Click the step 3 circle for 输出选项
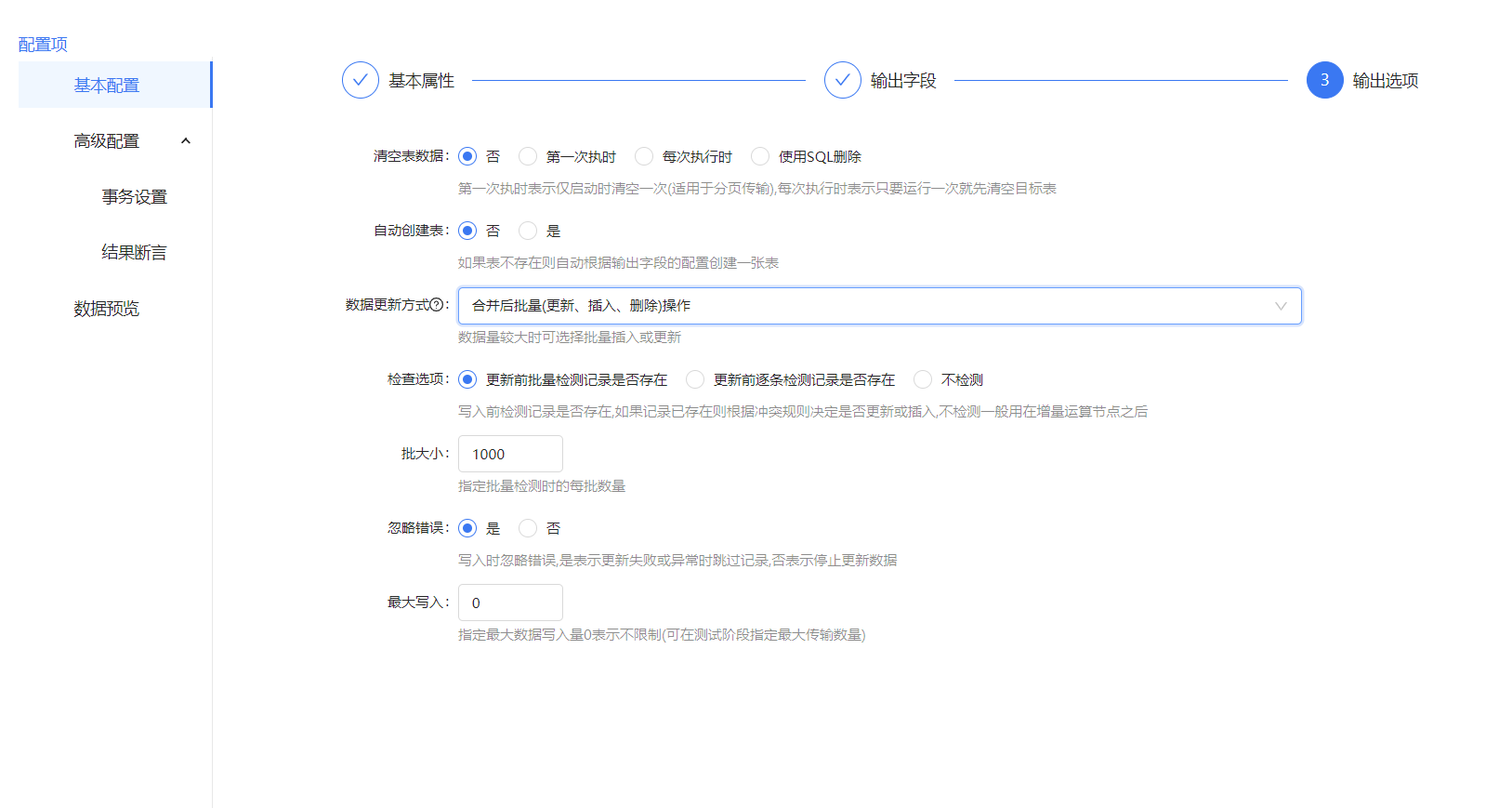This screenshot has width=1512, height=808. click(1324, 80)
